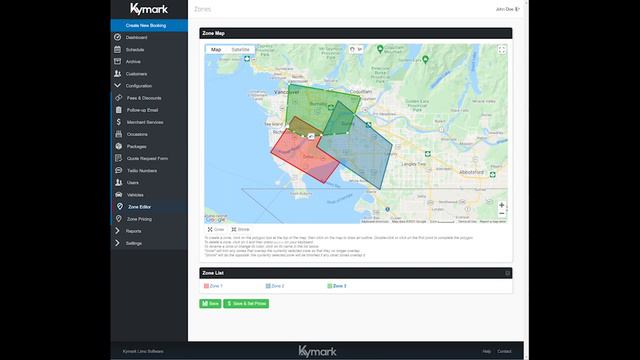Click the undo icon on polygon edge
This screenshot has height=360, width=640.
pos(311,136)
